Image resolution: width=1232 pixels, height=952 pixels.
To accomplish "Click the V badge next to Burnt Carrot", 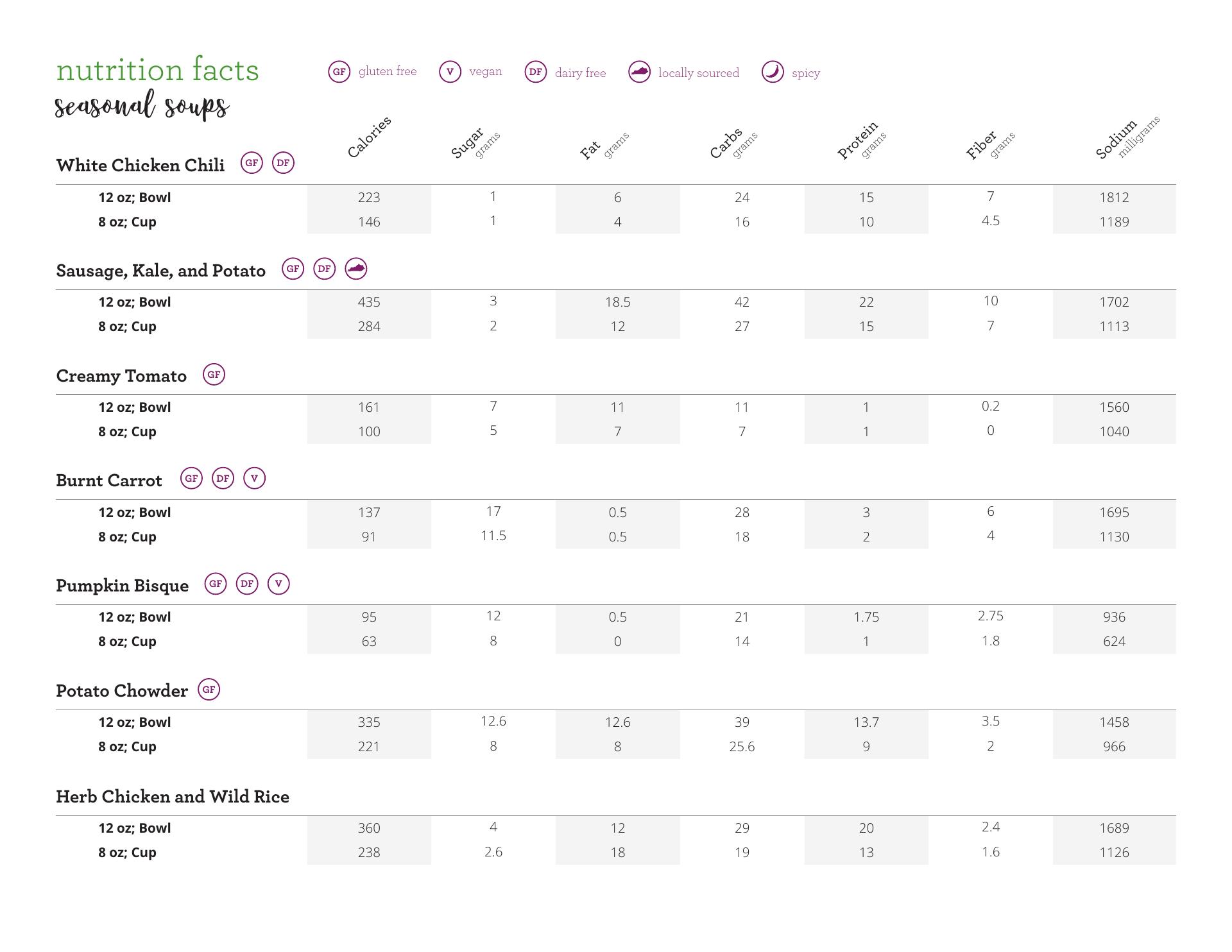I will click(254, 479).
